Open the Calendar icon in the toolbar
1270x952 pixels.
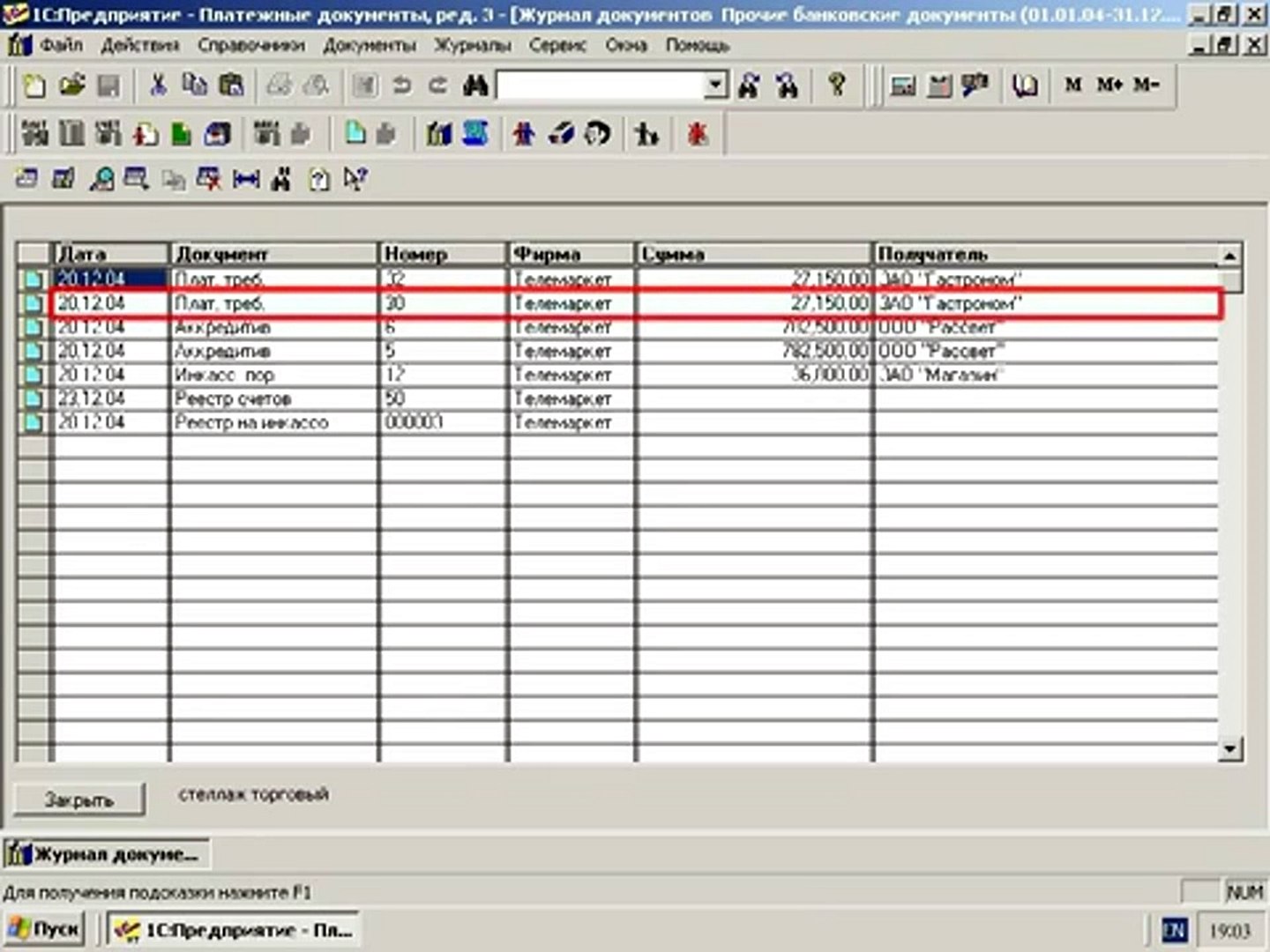click(x=939, y=86)
